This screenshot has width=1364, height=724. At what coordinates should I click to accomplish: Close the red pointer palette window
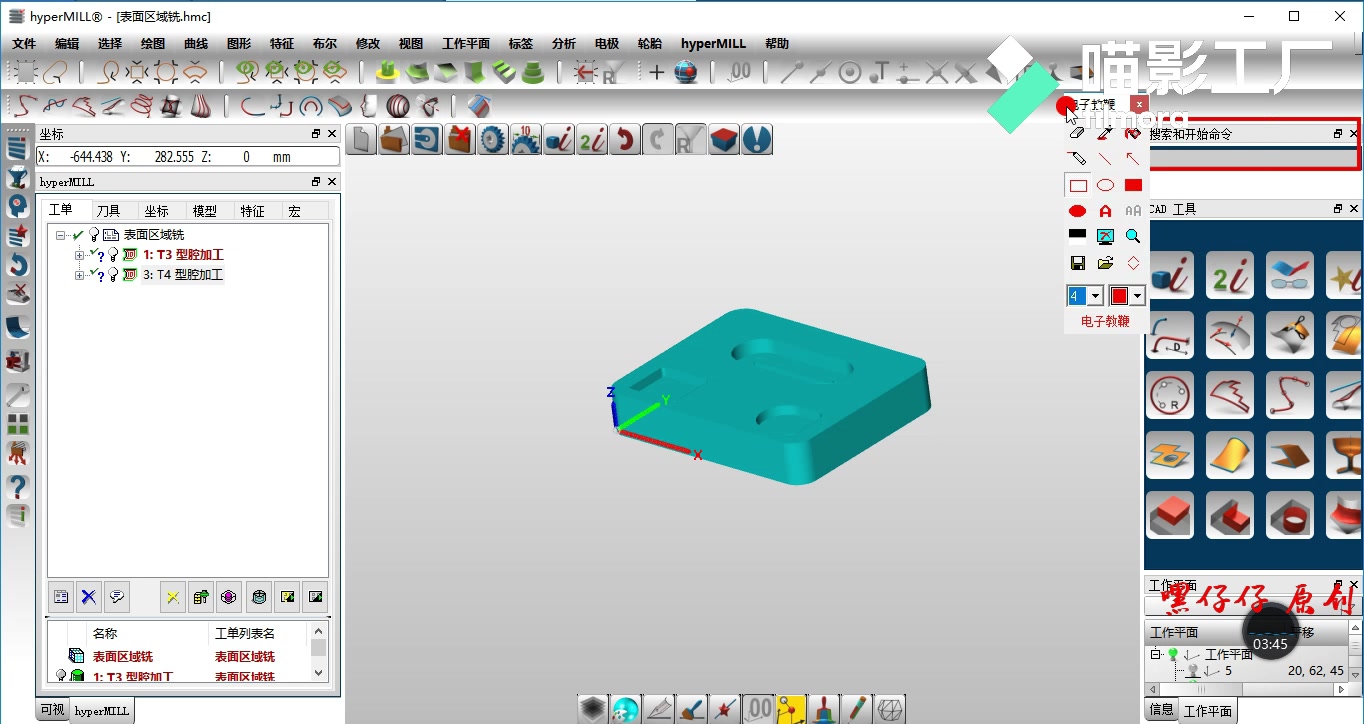[x=1139, y=104]
